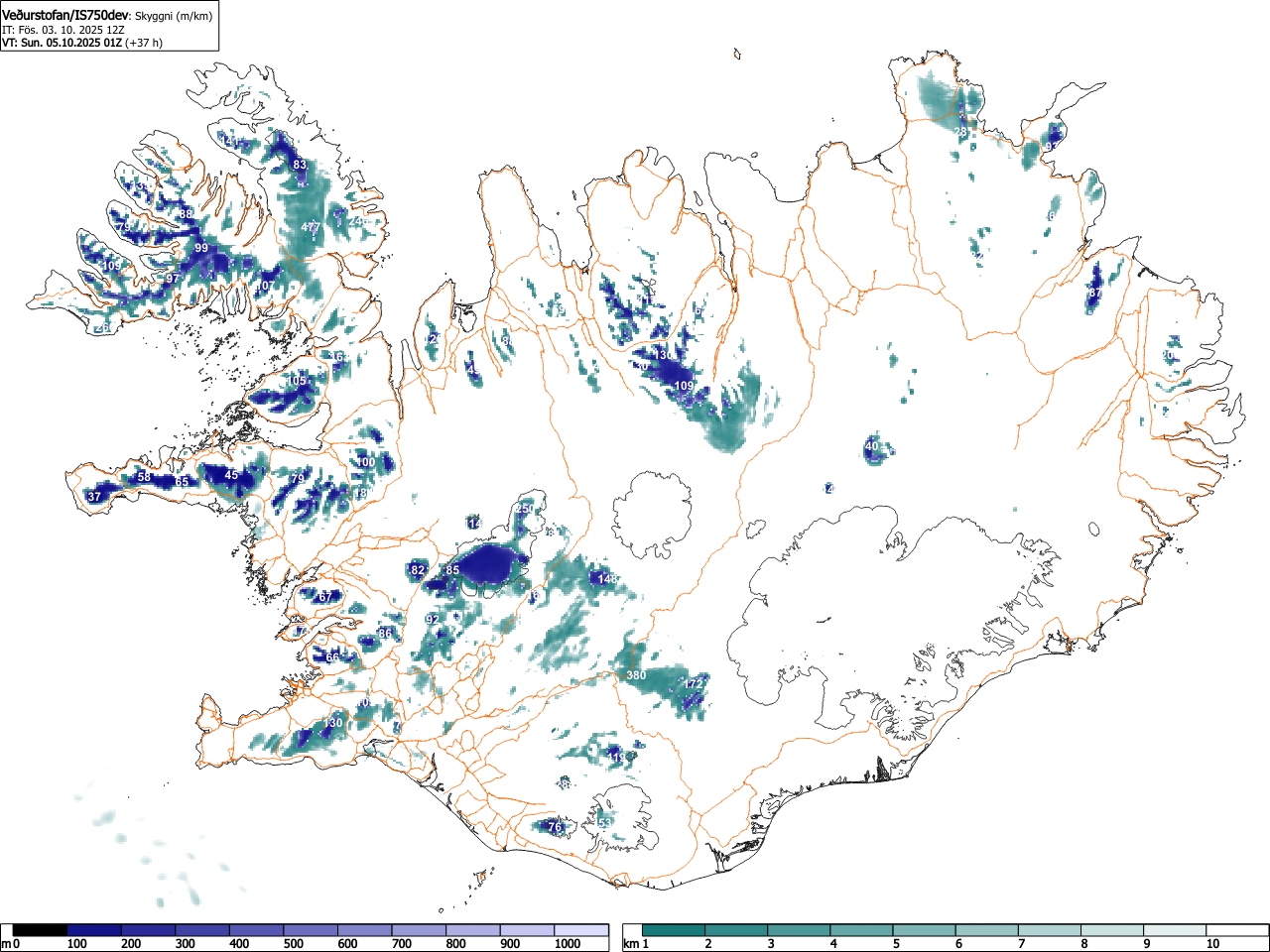Click the darkest teal 1–2 km legend swatch
The image size is (1270, 952).
click(674, 930)
